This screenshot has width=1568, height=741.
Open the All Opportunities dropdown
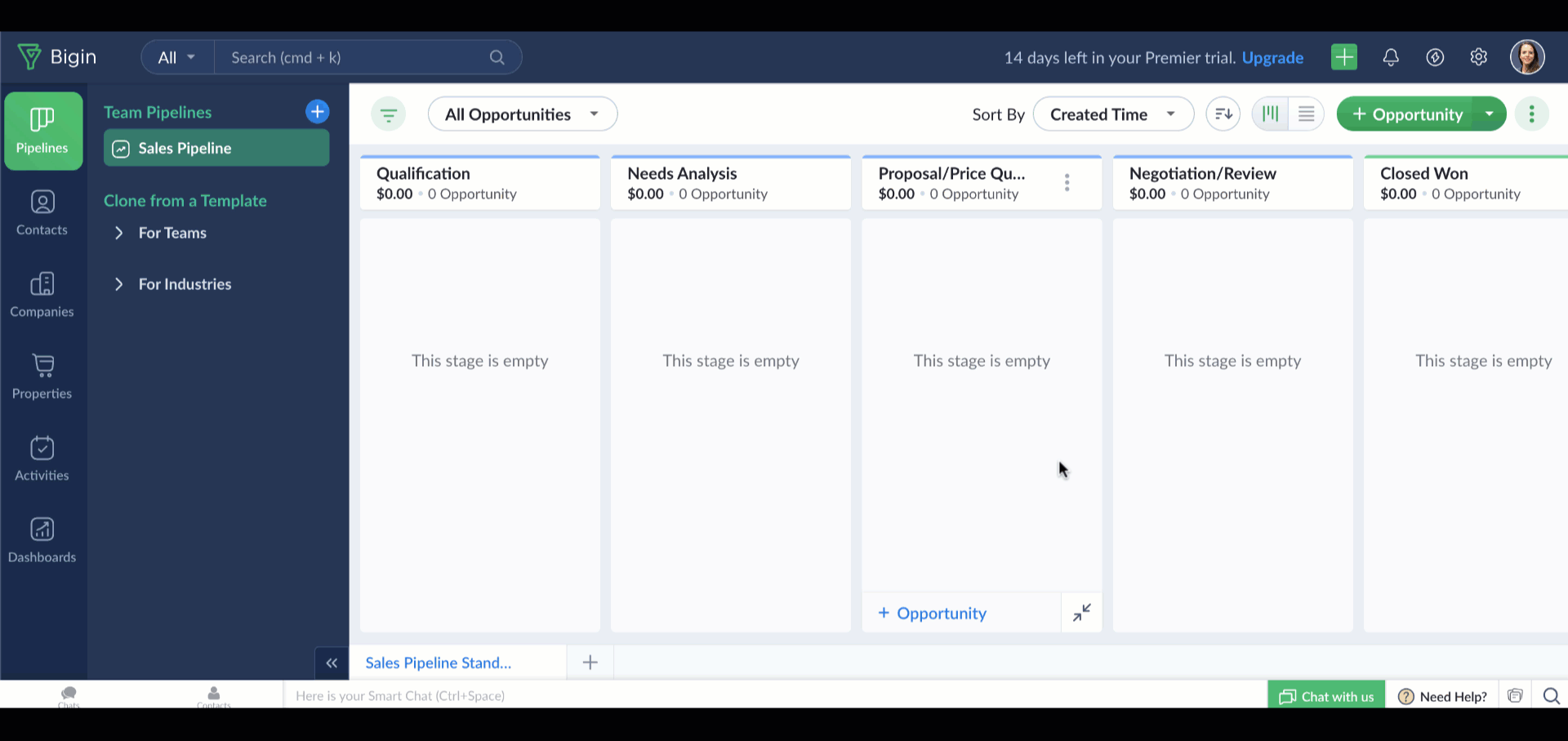523,114
